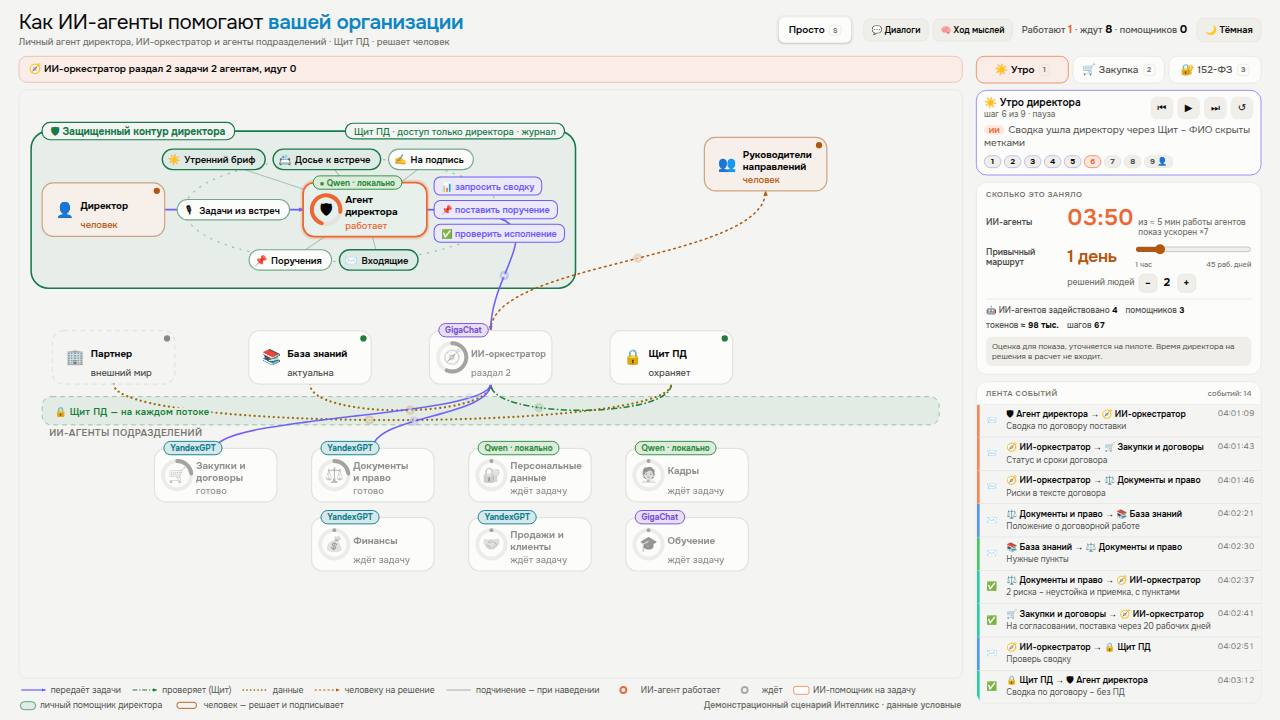Select the ИИ-оркестратор compass node
The height and width of the screenshot is (720, 1280).
[490, 357]
